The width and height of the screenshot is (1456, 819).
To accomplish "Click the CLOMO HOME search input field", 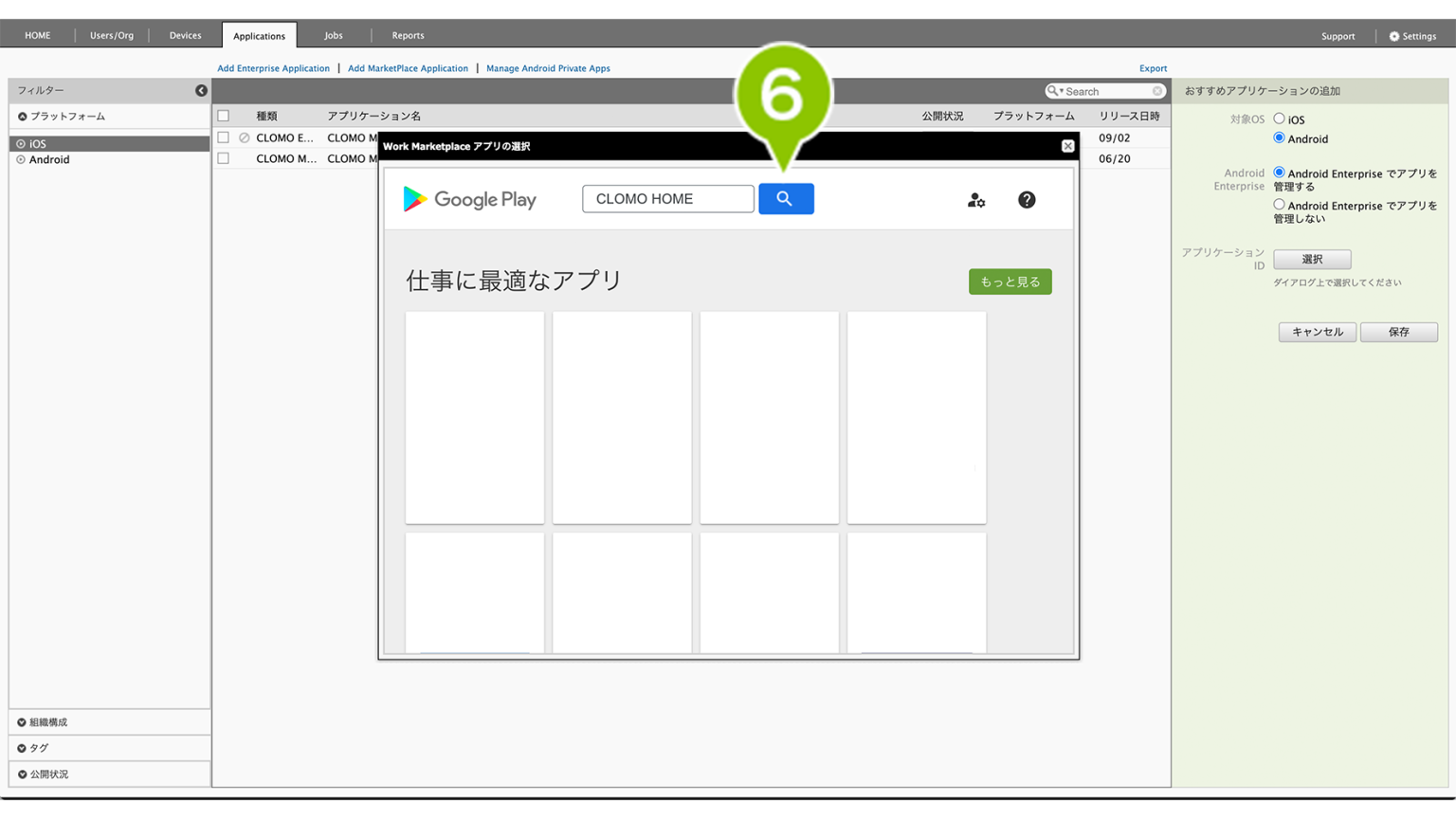I will [667, 199].
